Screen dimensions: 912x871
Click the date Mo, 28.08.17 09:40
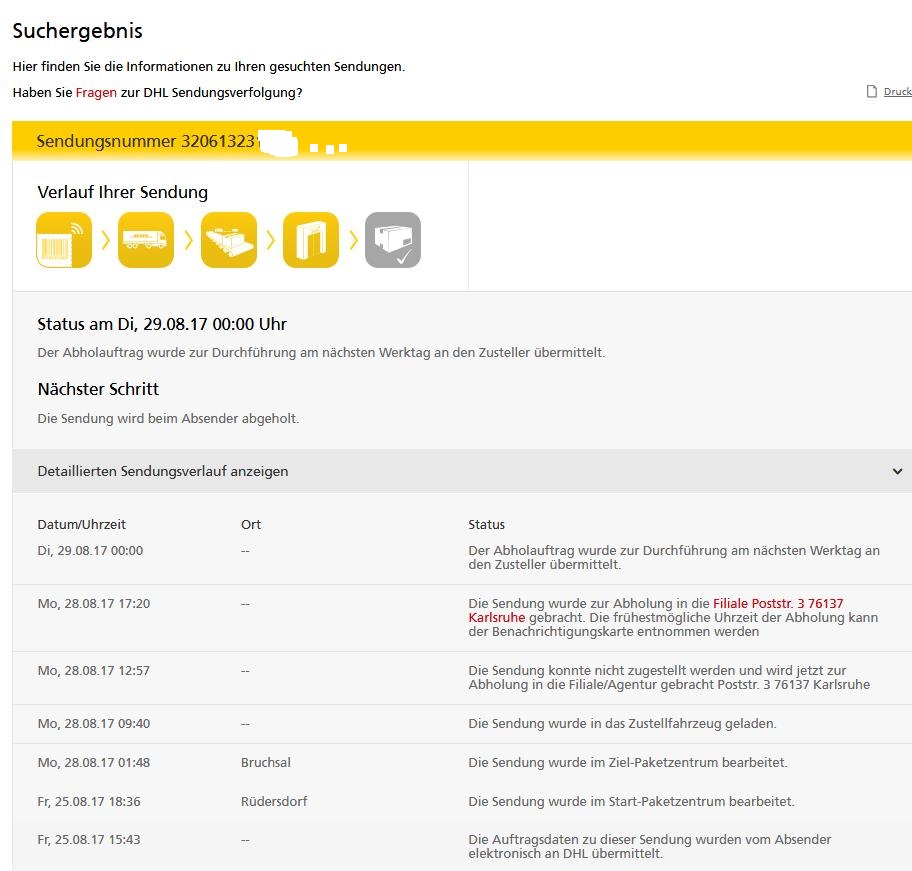[94, 723]
